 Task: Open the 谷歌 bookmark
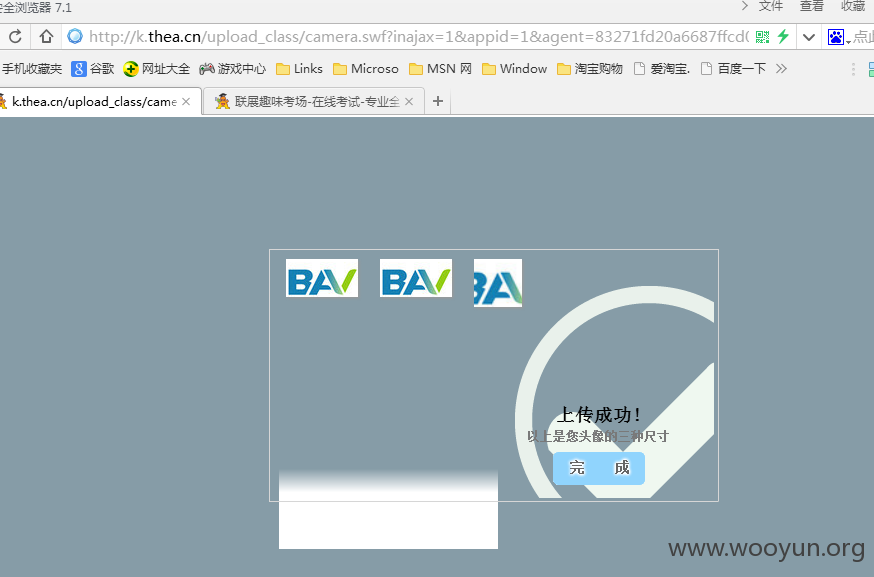click(x=93, y=69)
